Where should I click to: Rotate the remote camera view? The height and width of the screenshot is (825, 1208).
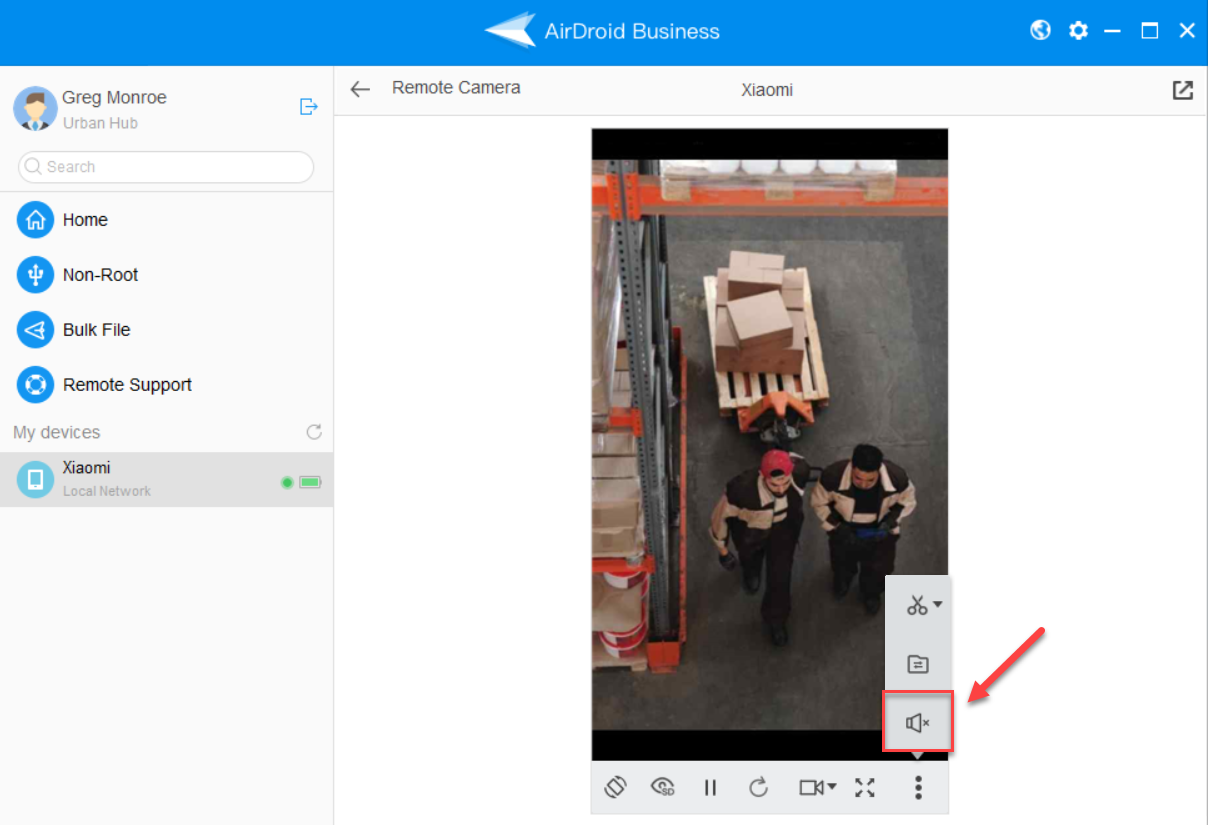tap(615, 787)
